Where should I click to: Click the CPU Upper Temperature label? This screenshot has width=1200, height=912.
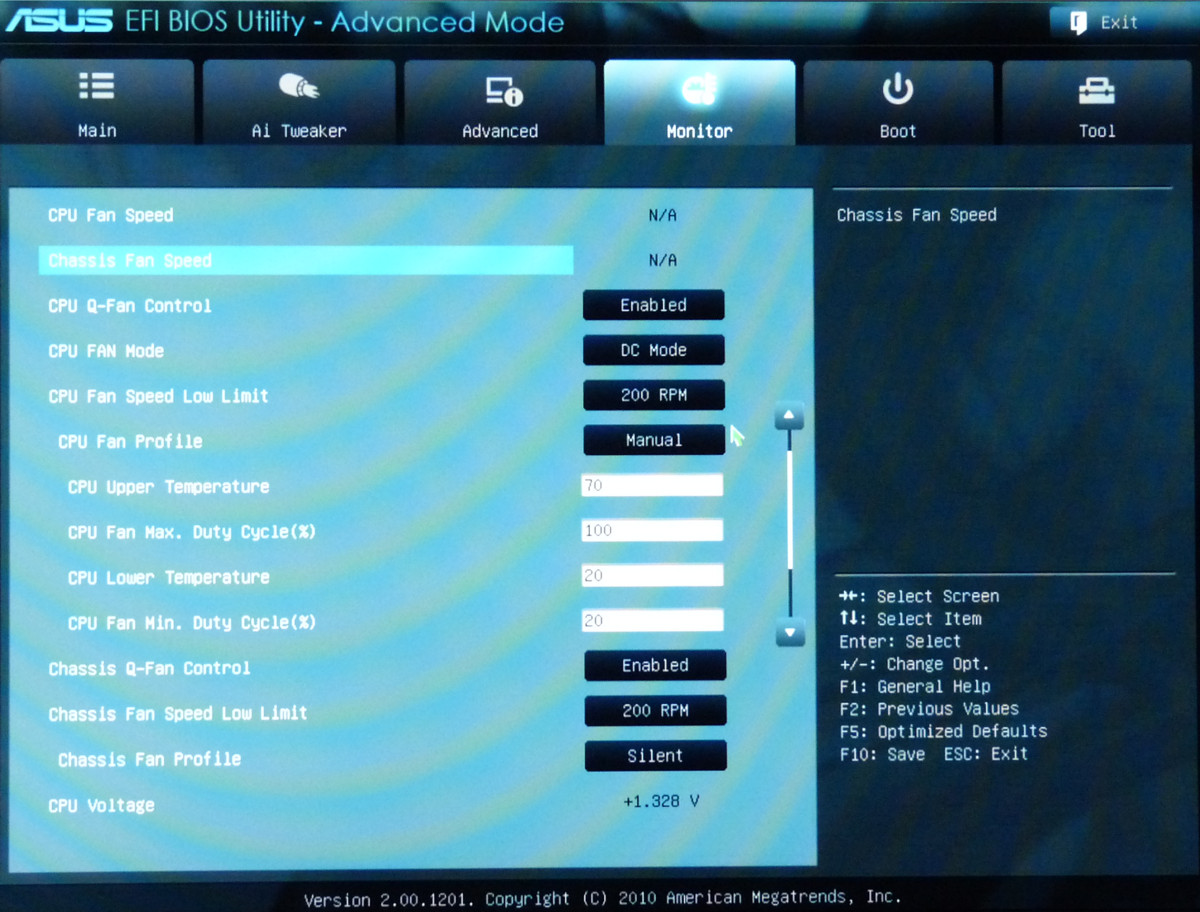coord(168,487)
